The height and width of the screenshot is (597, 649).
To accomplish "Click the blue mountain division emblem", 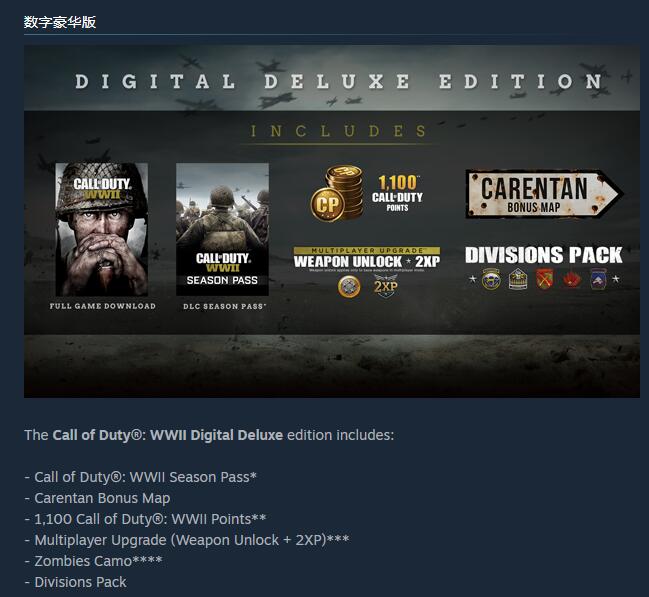I will coord(599,279).
